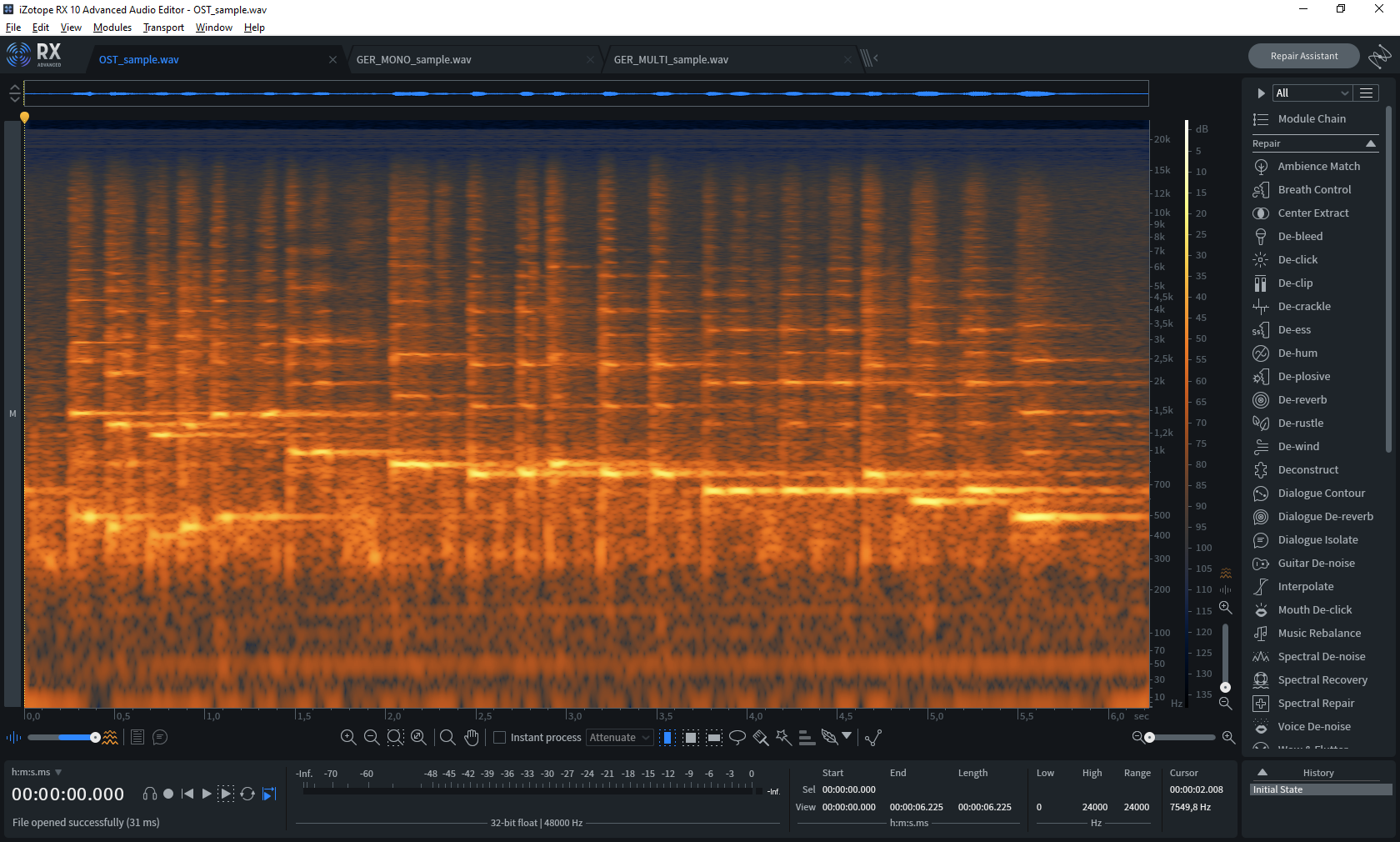Rewind to the start
This screenshot has height=842, width=1400.
click(x=187, y=794)
